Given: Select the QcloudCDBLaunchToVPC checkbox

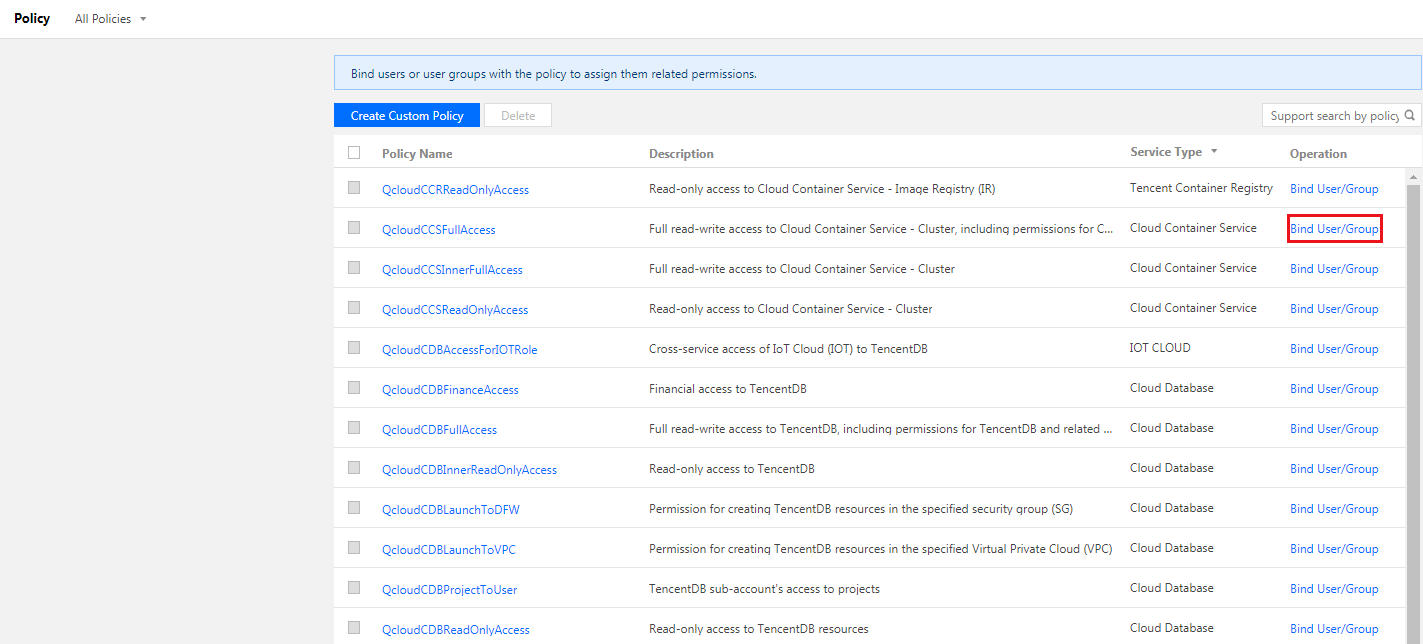Looking at the screenshot, I should coord(354,547).
